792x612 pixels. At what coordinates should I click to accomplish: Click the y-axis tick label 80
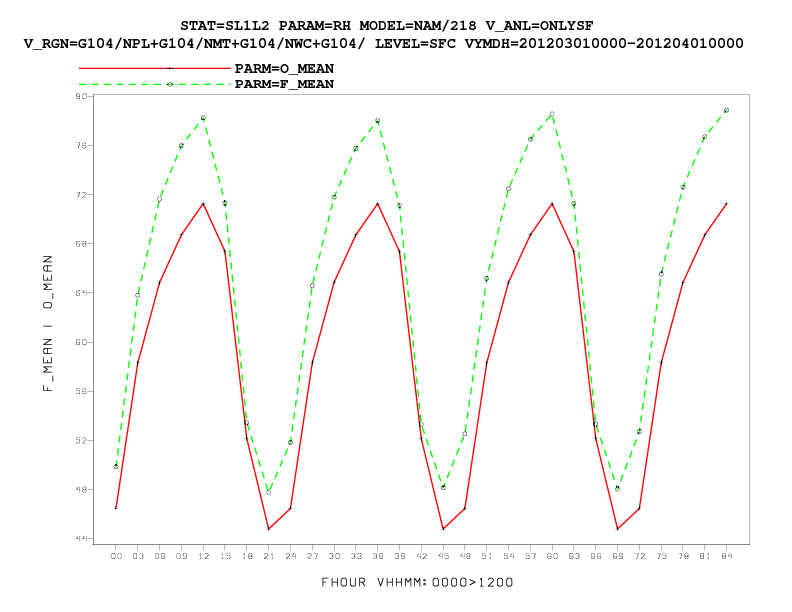(x=81, y=96)
